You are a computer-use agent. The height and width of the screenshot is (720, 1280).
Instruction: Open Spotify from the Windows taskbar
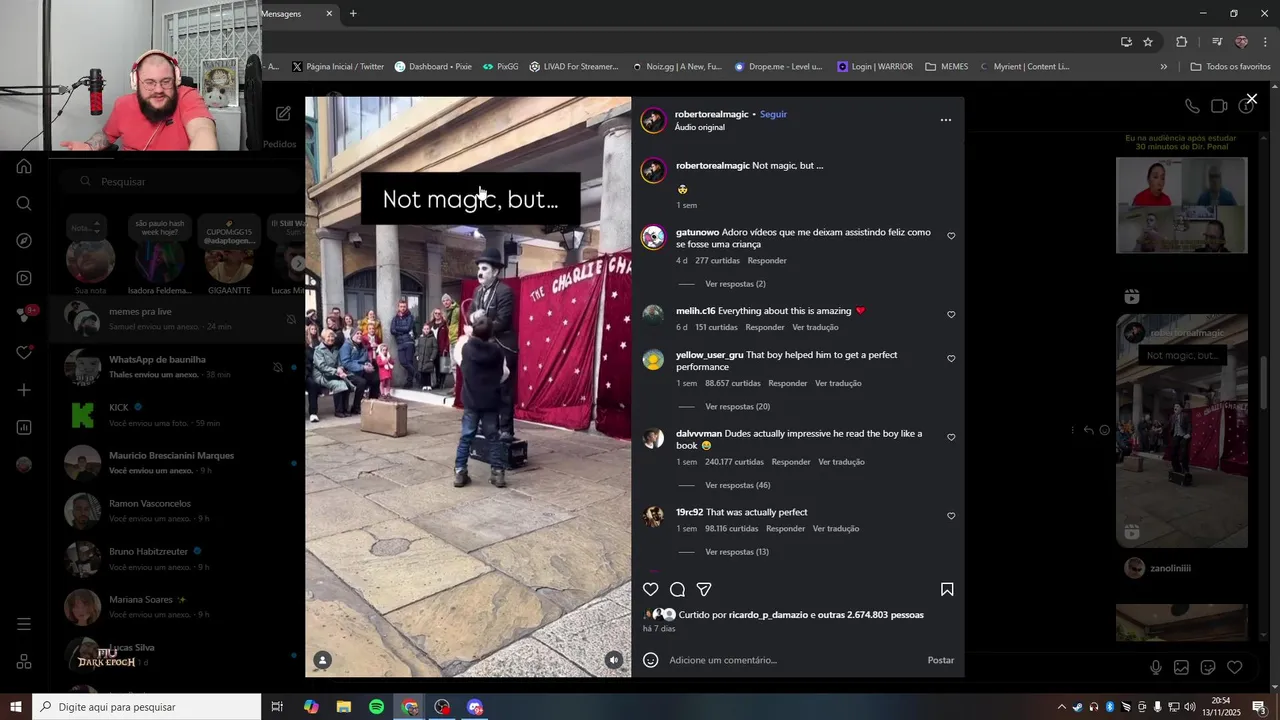(376, 707)
